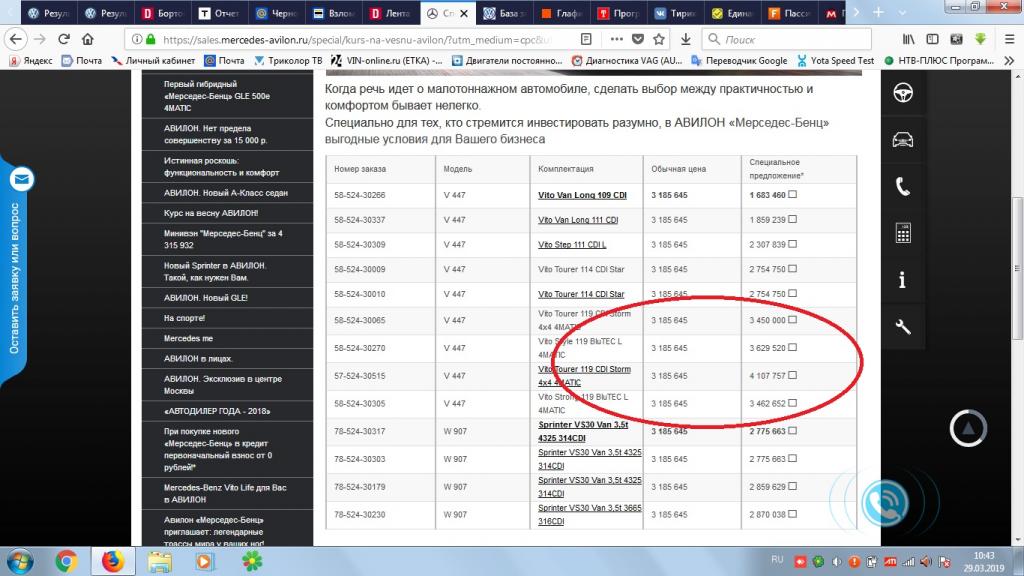Tick checkbox for order 58-524-30009

click(792, 268)
